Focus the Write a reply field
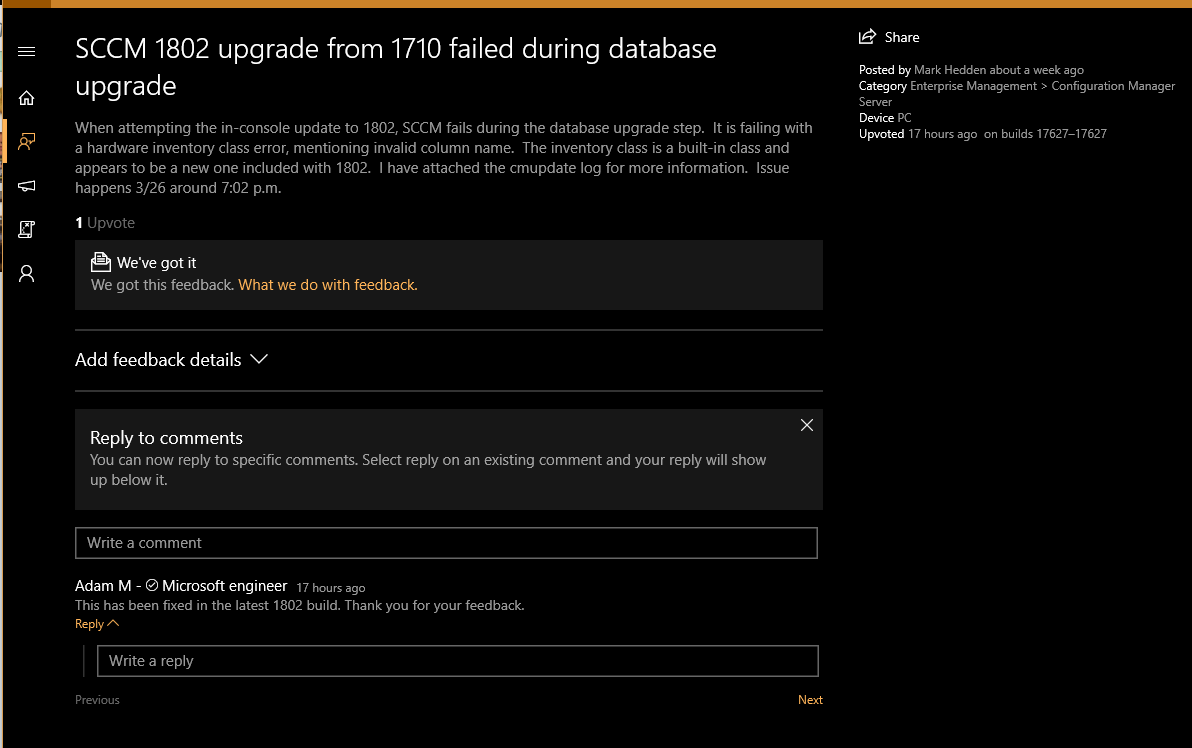This screenshot has width=1192, height=748. tap(458, 661)
